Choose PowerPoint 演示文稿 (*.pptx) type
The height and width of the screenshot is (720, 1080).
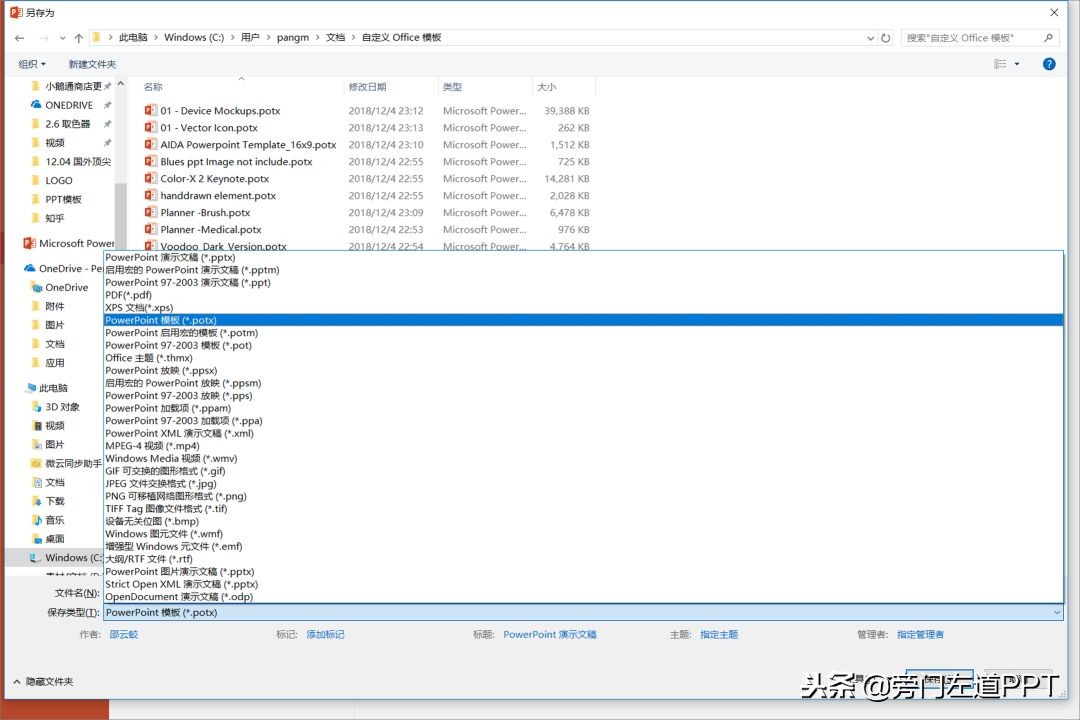coord(583,258)
